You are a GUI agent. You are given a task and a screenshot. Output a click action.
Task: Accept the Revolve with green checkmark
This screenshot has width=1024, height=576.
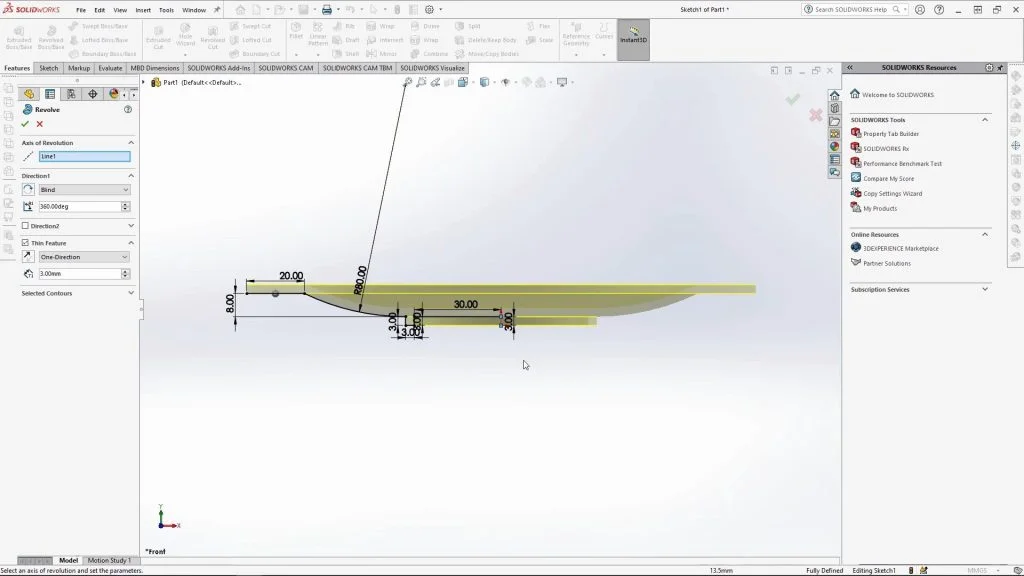tap(25, 124)
